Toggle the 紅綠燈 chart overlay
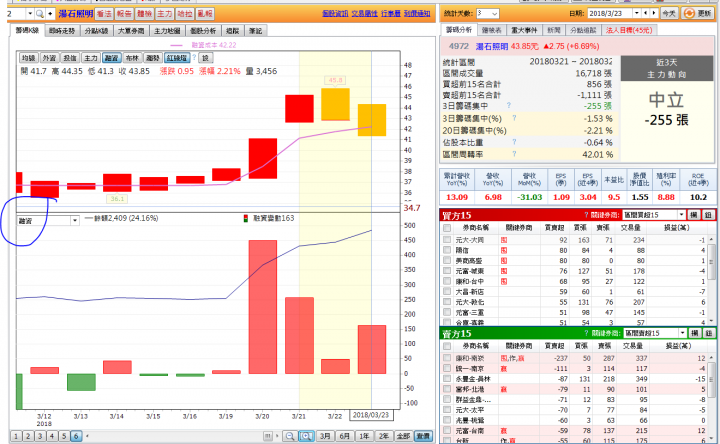 coord(177,58)
